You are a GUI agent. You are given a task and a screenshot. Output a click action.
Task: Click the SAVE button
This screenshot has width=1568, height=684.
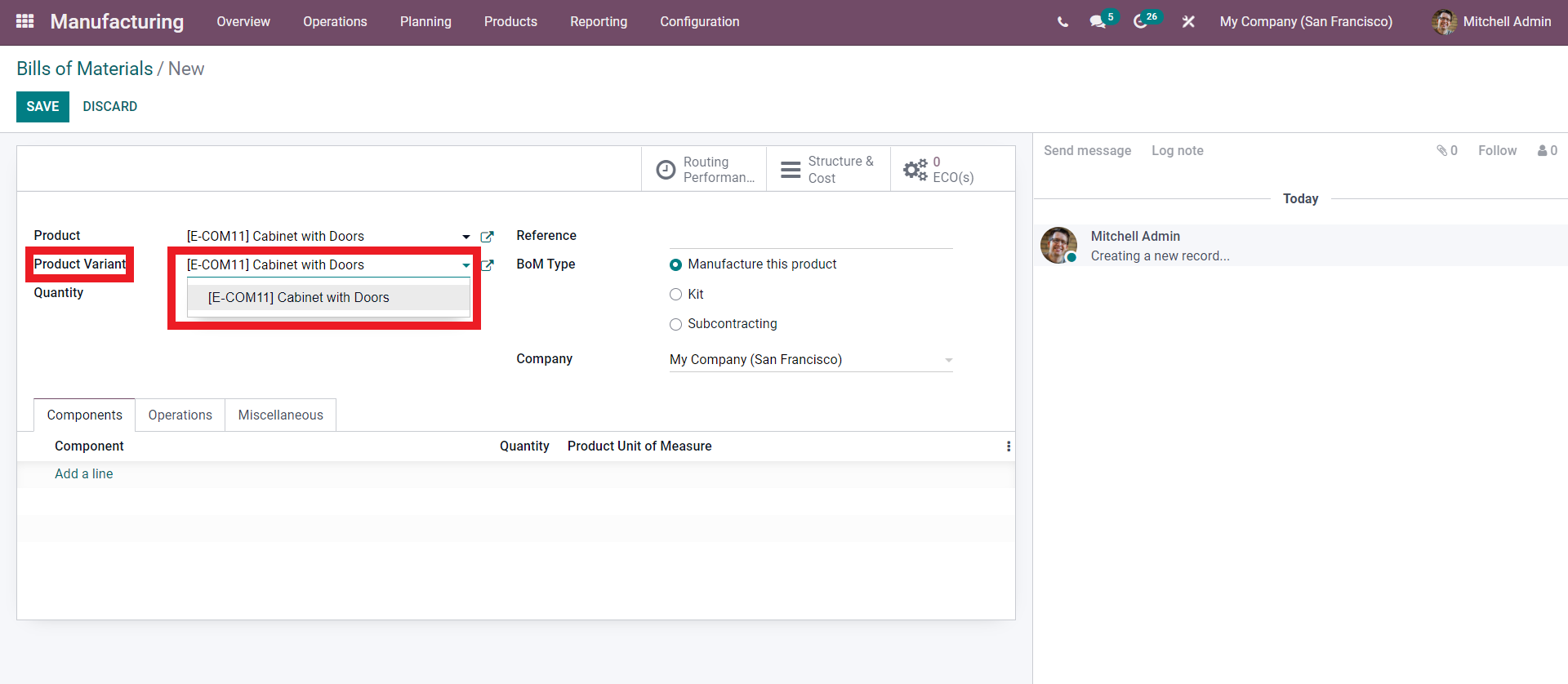pos(42,107)
